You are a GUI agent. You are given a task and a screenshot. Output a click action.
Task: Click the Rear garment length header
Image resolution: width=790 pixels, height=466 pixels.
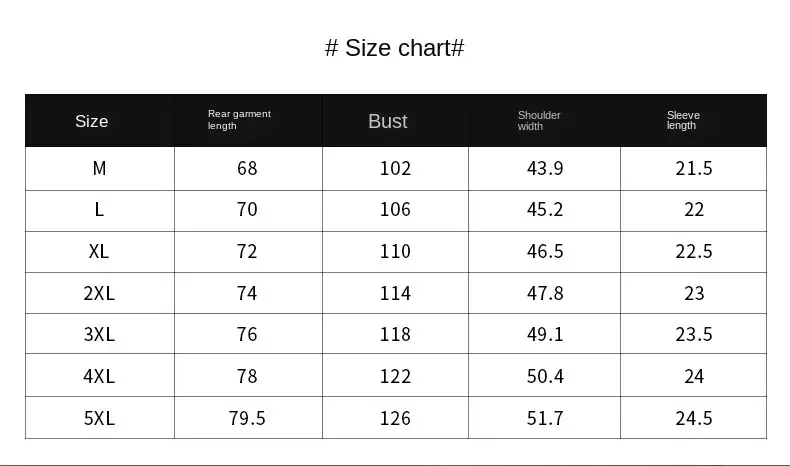(239, 120)
